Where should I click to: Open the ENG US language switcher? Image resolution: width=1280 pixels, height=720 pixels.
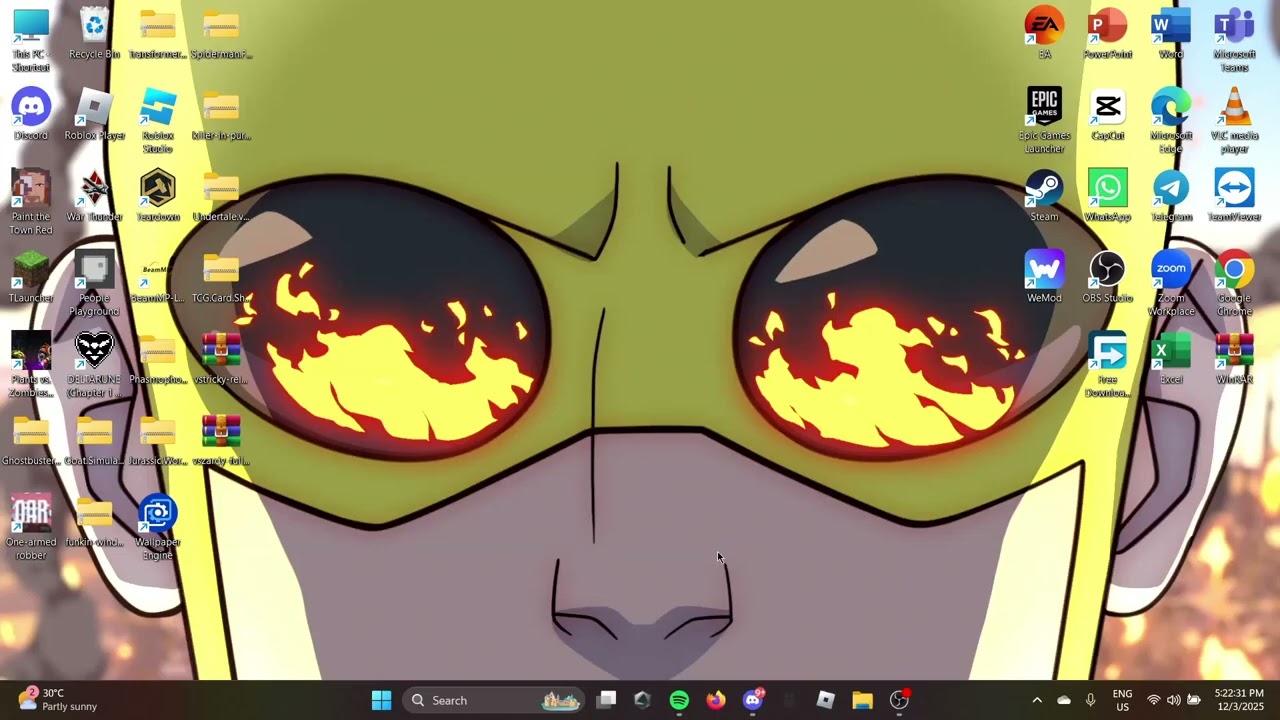tap(1123, 700)
